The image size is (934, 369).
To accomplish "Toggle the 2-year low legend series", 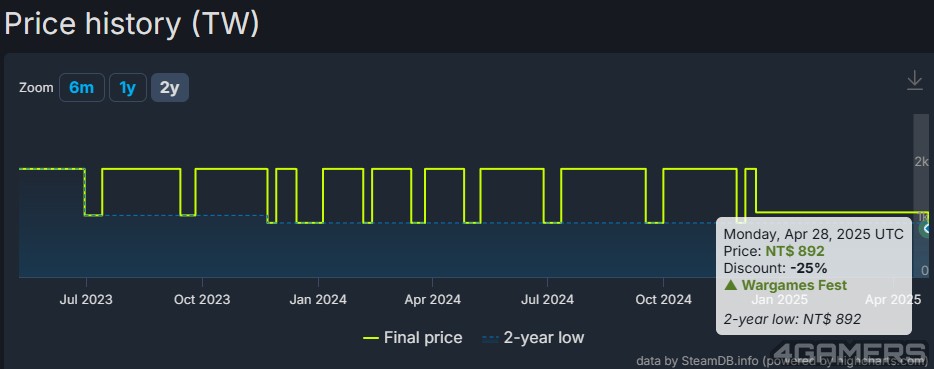I will click(533, 337).
